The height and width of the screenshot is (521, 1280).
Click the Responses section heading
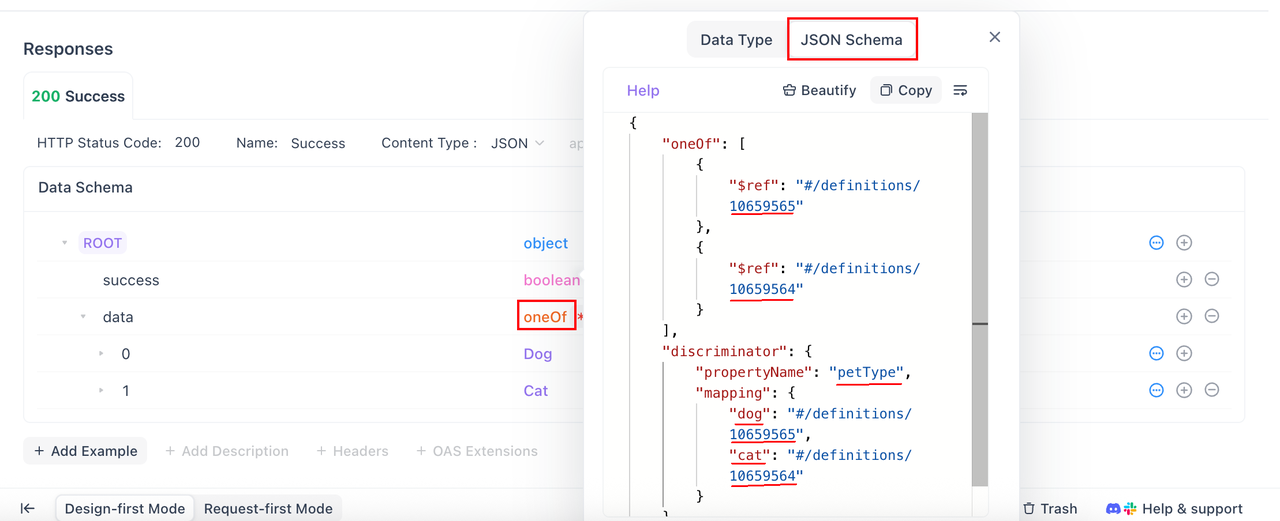tap(68, 49)
